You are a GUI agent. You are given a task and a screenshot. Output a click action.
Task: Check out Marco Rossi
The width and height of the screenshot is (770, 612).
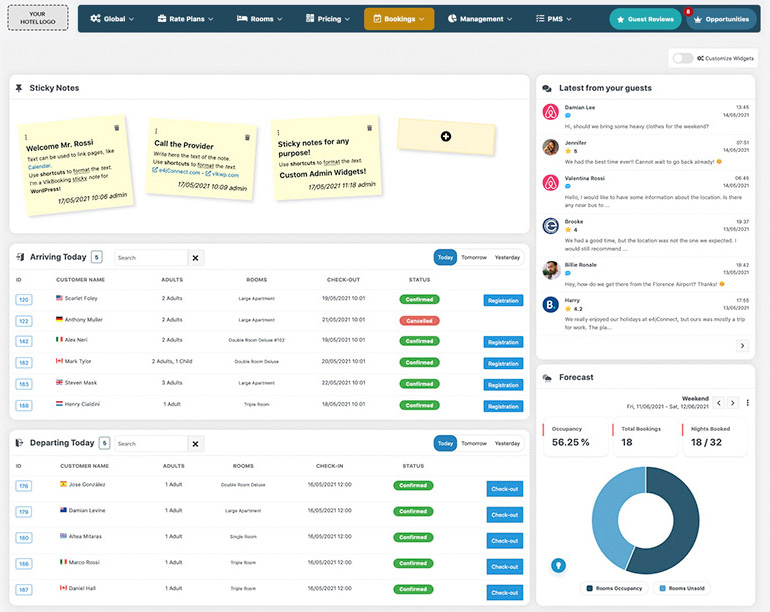505,567
